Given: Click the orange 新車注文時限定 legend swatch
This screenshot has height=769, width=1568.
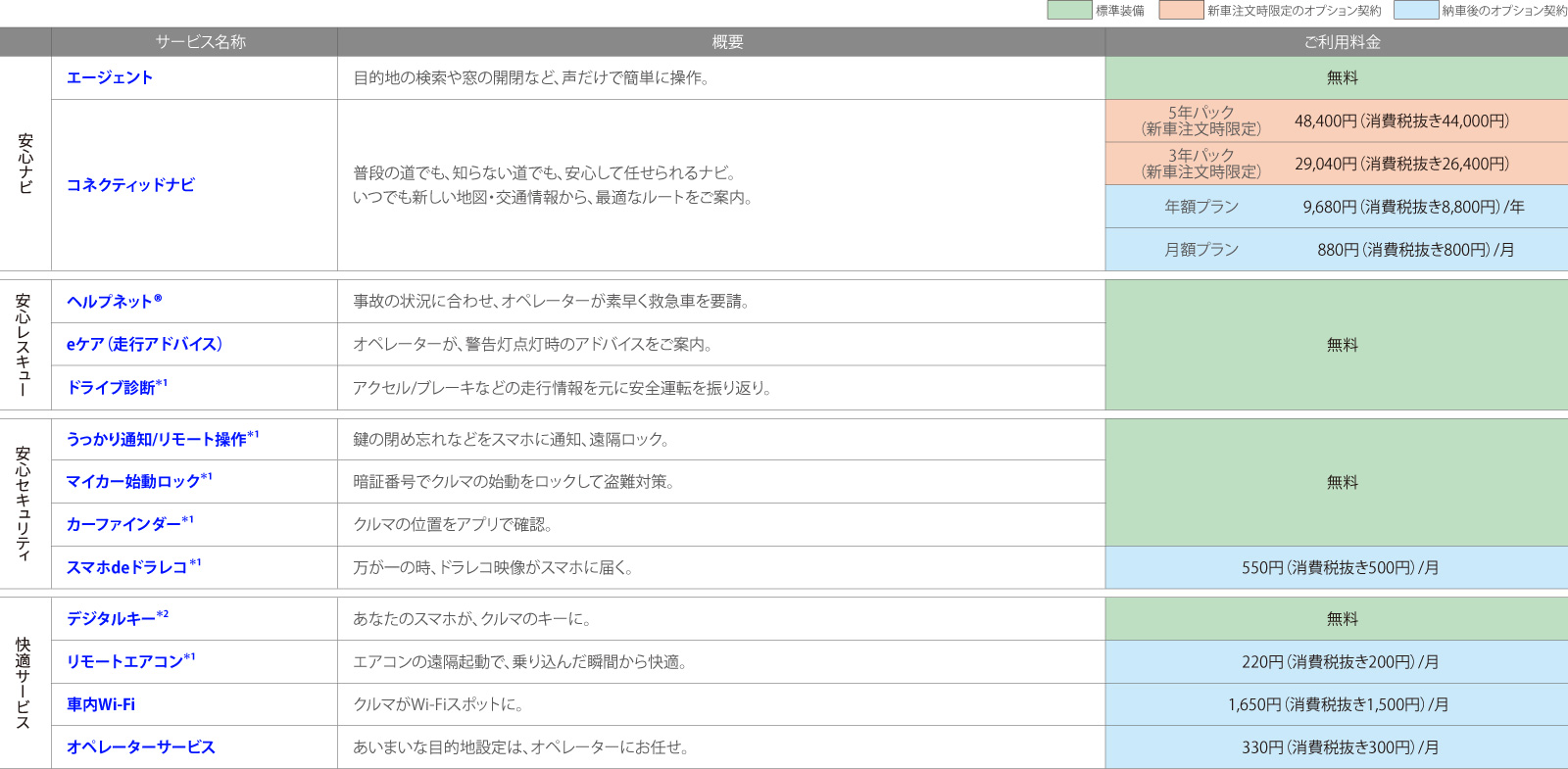Looking at the screenshot, I should point(1181,11).
